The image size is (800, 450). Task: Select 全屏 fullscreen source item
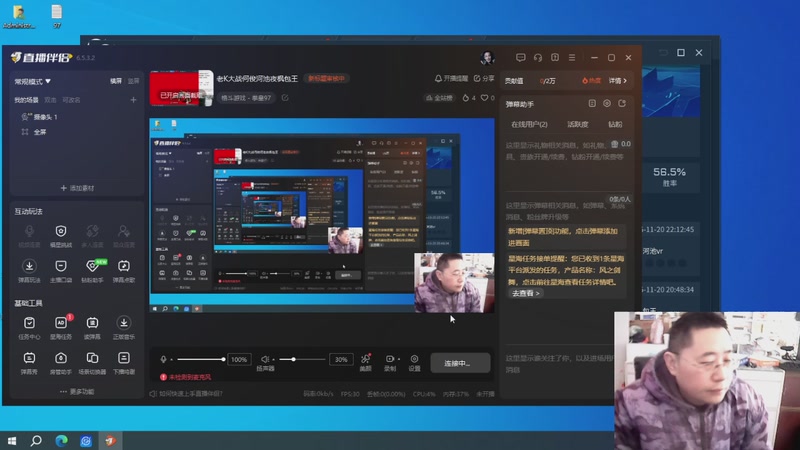pos(34,132)
